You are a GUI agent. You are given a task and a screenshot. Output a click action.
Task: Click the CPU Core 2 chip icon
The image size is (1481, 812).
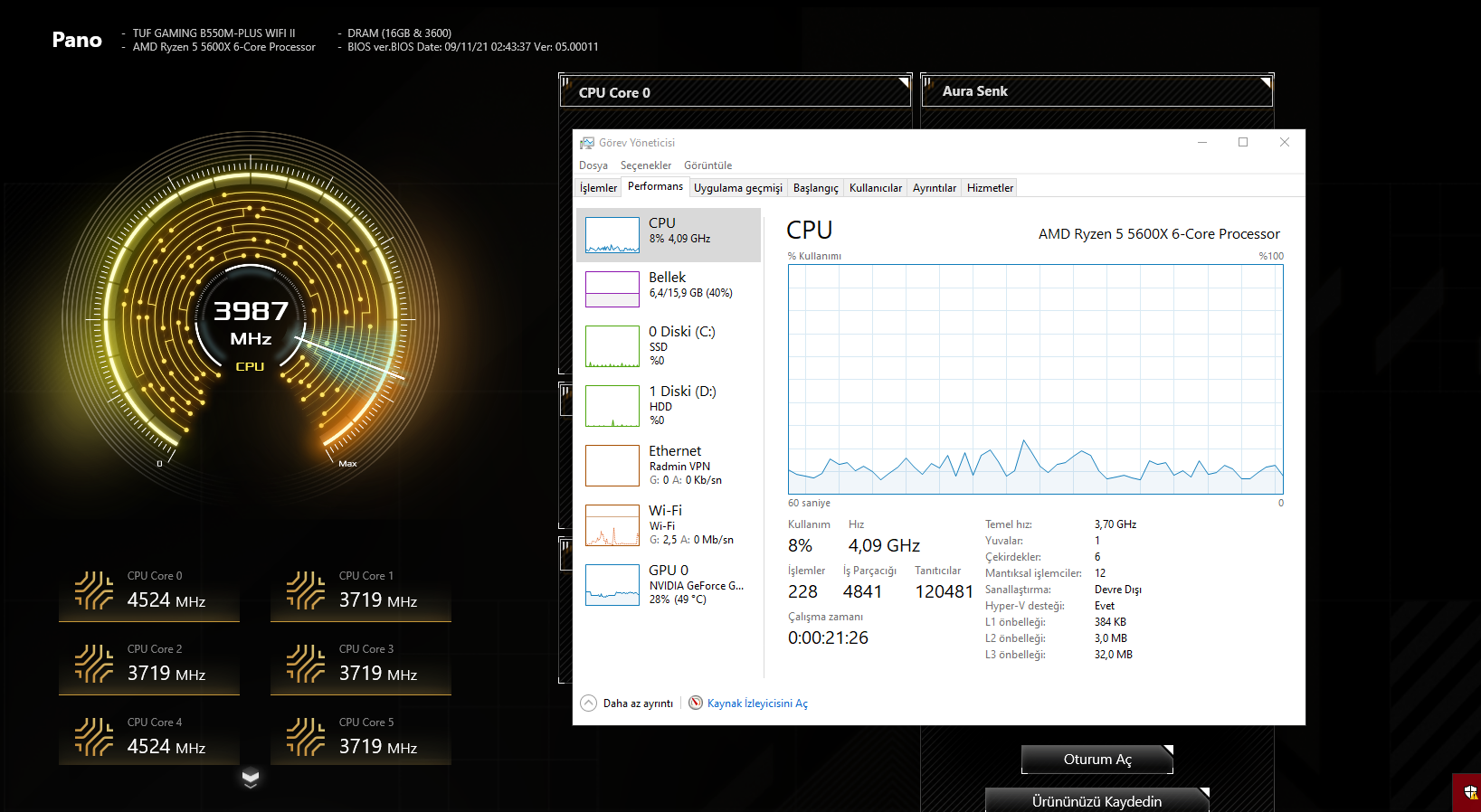point(94,664)
